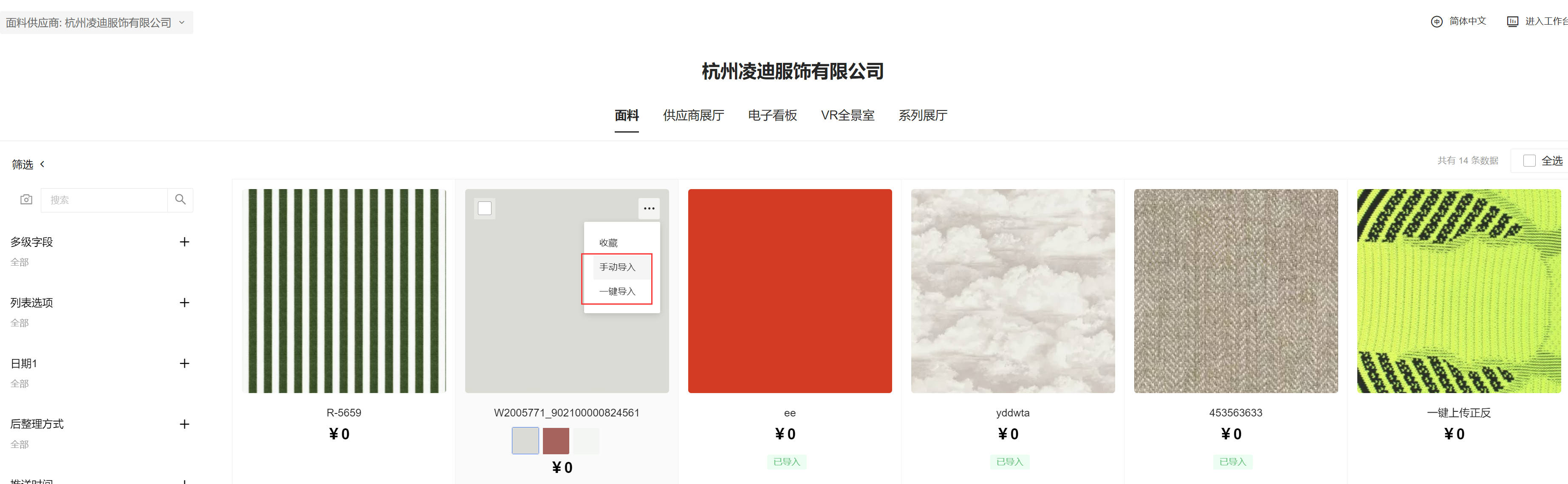Expand 列表选项 filter with plus icon
The height and width of the screenshot is (484, 1568).
pos(184,303)
